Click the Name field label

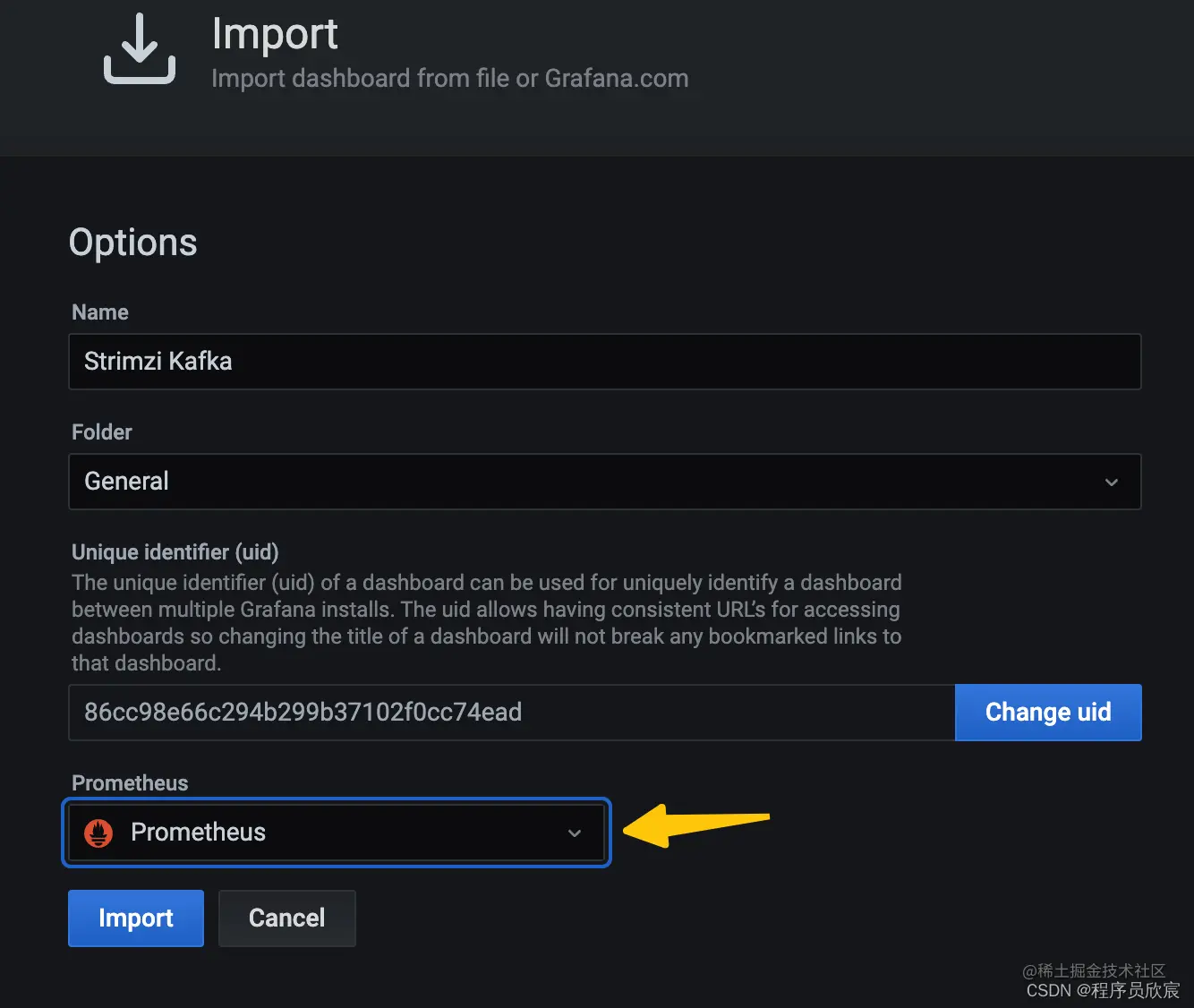[x=100, y=312]
